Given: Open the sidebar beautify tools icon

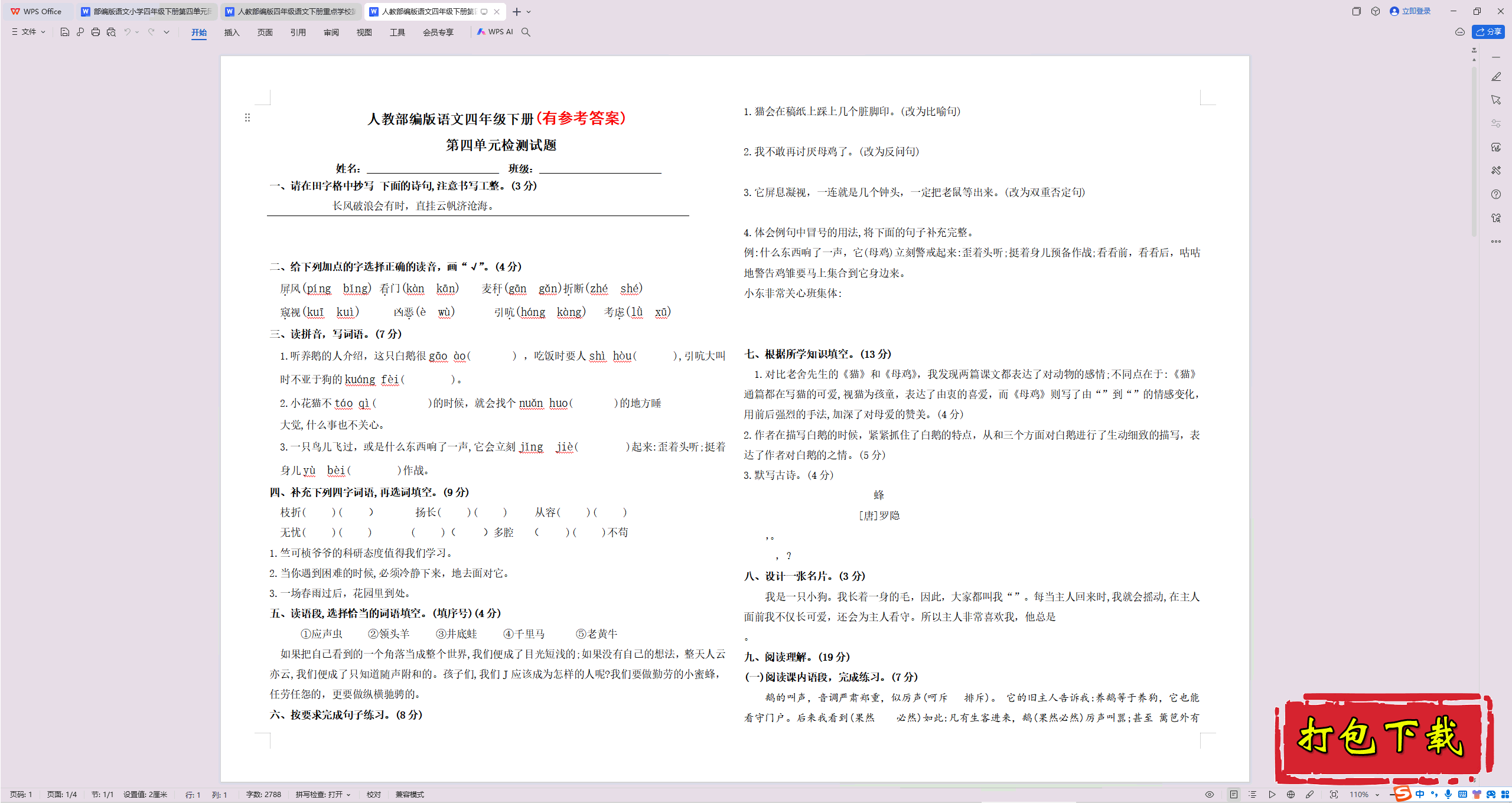Looking at the screenshot, I should (1496, 171).
